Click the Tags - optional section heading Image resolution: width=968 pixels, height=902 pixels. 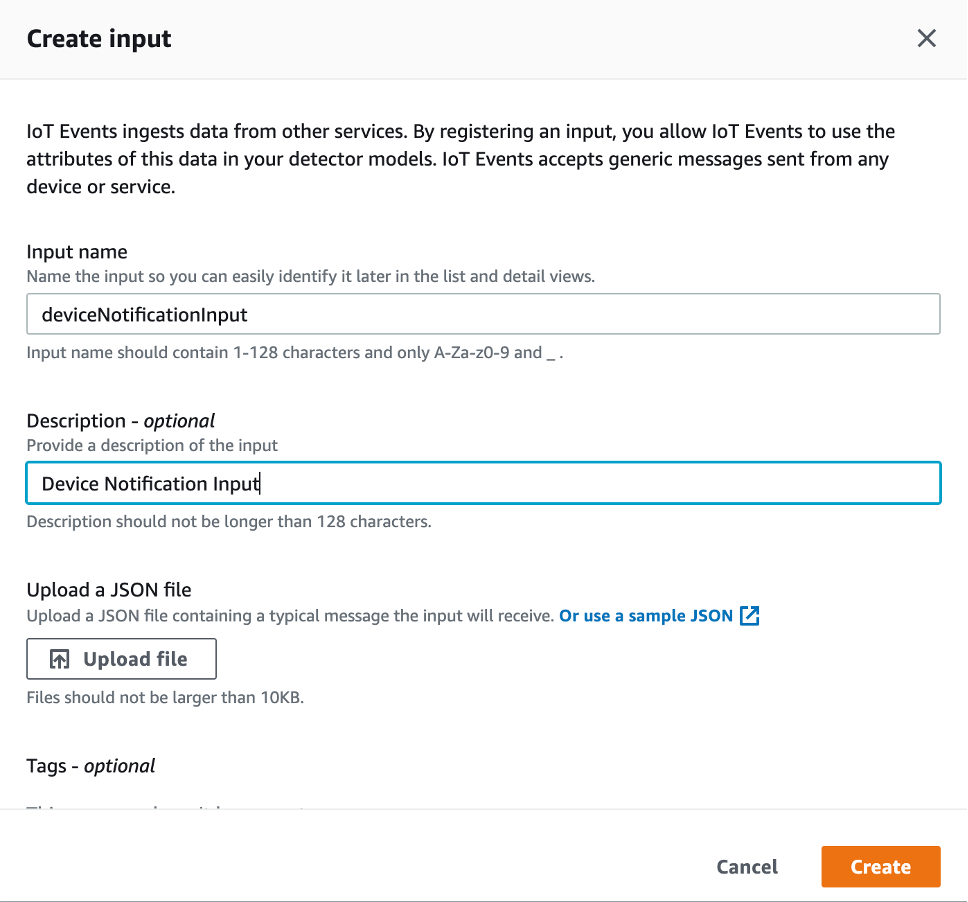point(90,765)
